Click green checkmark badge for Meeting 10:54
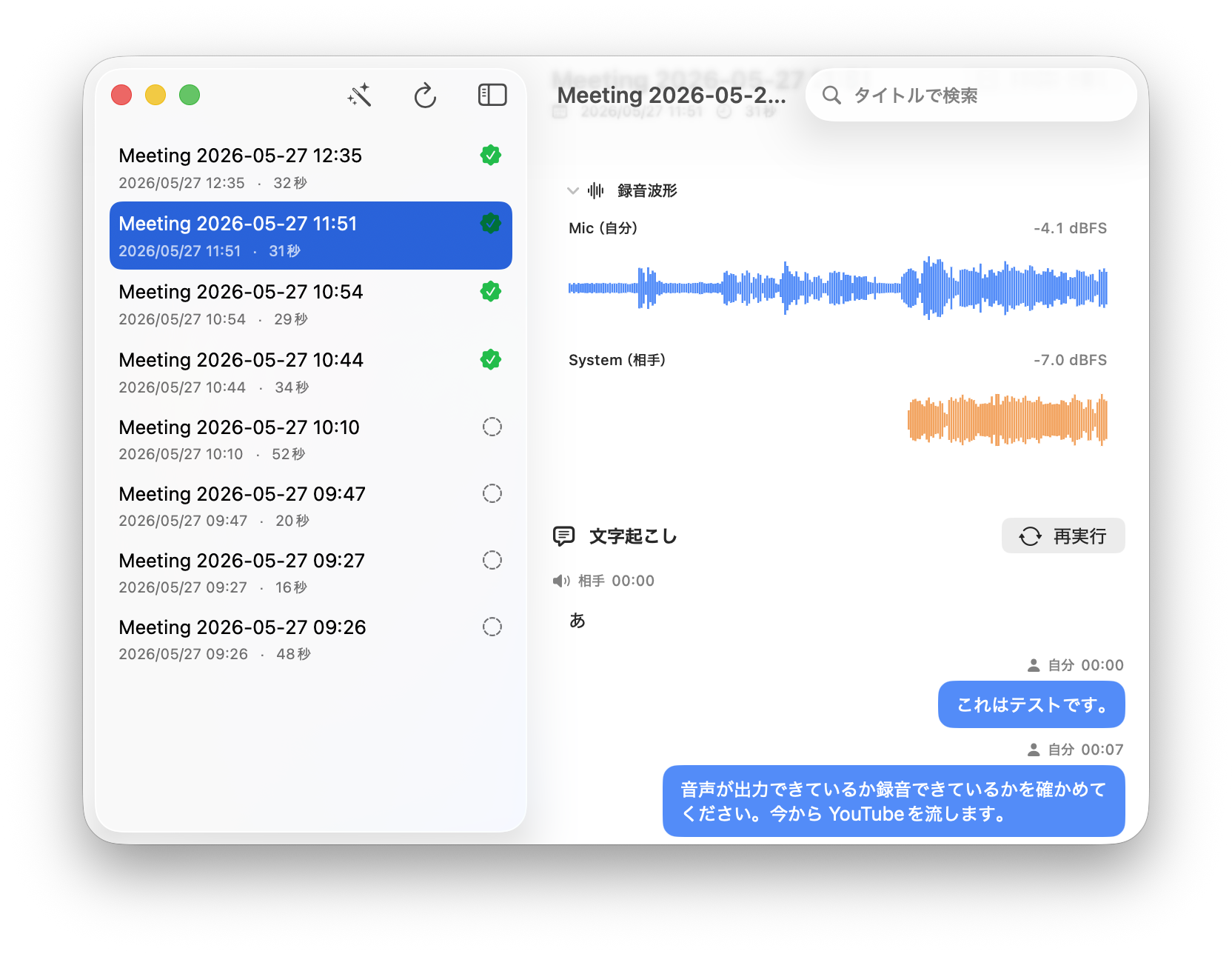 tap(491, 291)
